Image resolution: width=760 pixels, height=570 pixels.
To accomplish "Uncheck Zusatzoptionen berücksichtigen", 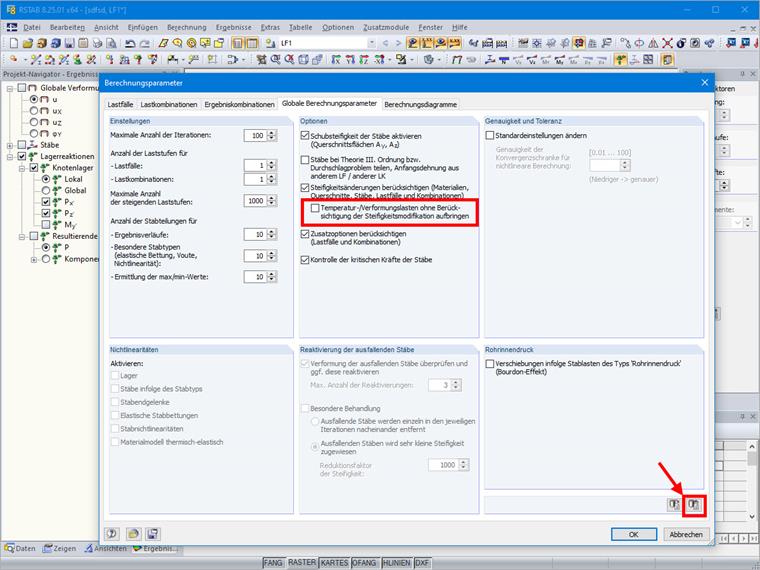I will tap(305, 234).
